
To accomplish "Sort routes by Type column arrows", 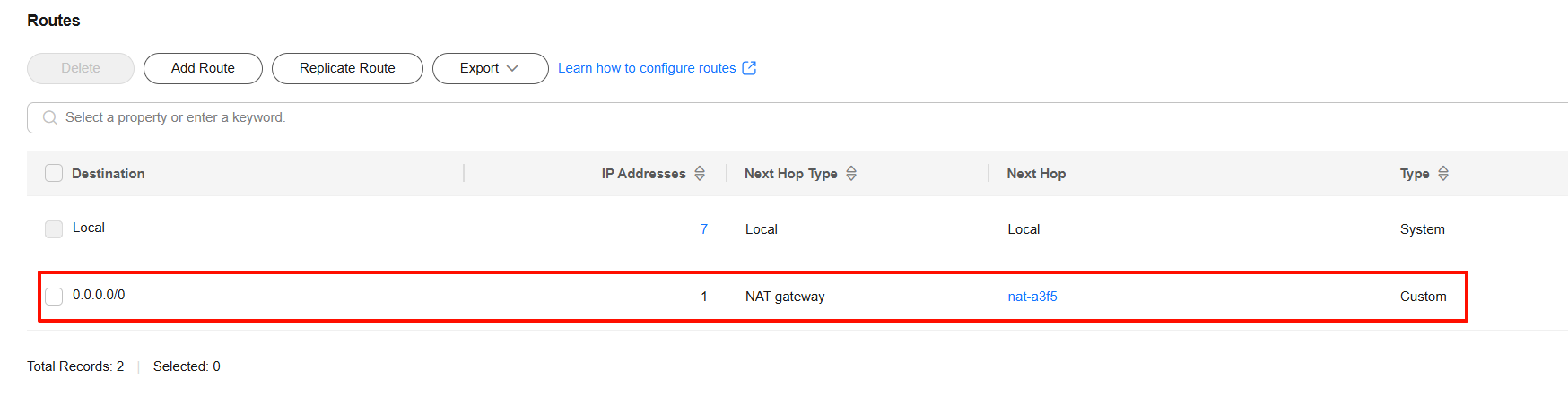I will (1443, 174).
